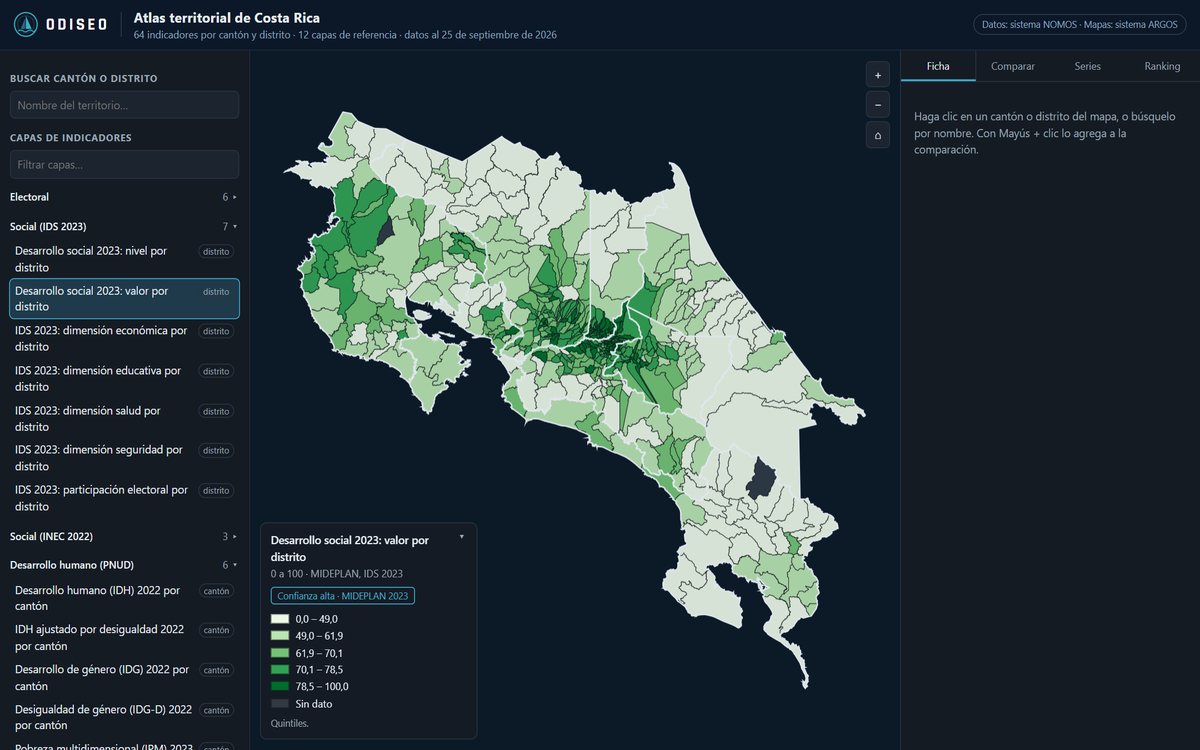Click the Sin dato legend swatch
The width and height of the screenshot is (1200, 750).
pyautogui.click(x=279, y=704)
